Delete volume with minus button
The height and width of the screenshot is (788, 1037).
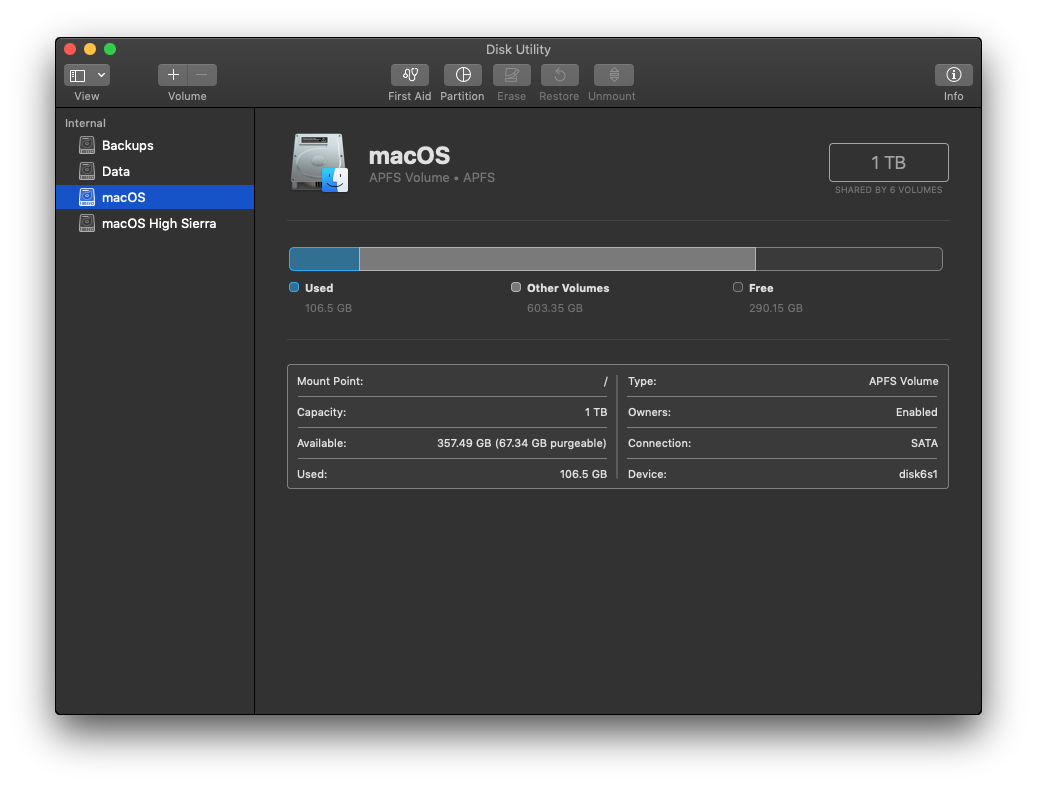tap(202, 75)
